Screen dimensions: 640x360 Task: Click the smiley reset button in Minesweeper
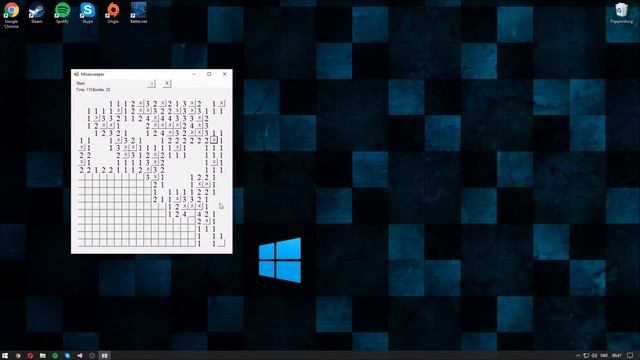[x=151, y=84]
